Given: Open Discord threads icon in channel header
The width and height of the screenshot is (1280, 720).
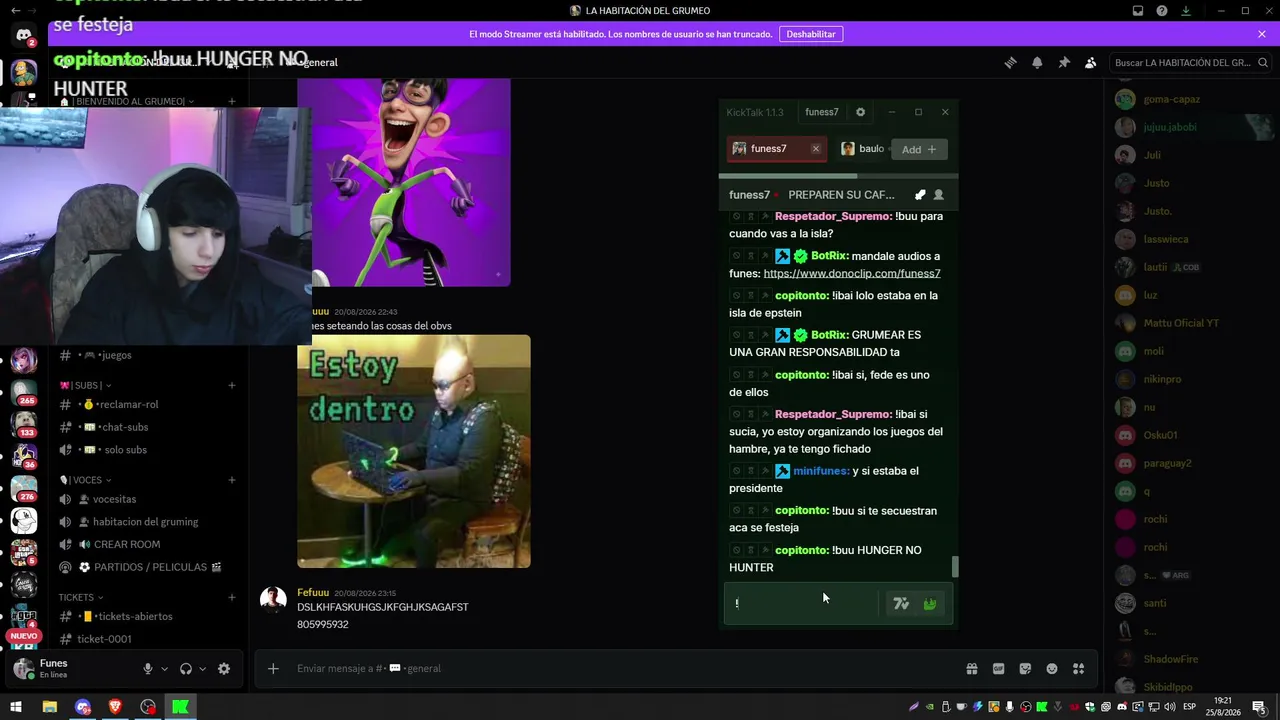Looking at the screenshot, I should (1010, 62).
